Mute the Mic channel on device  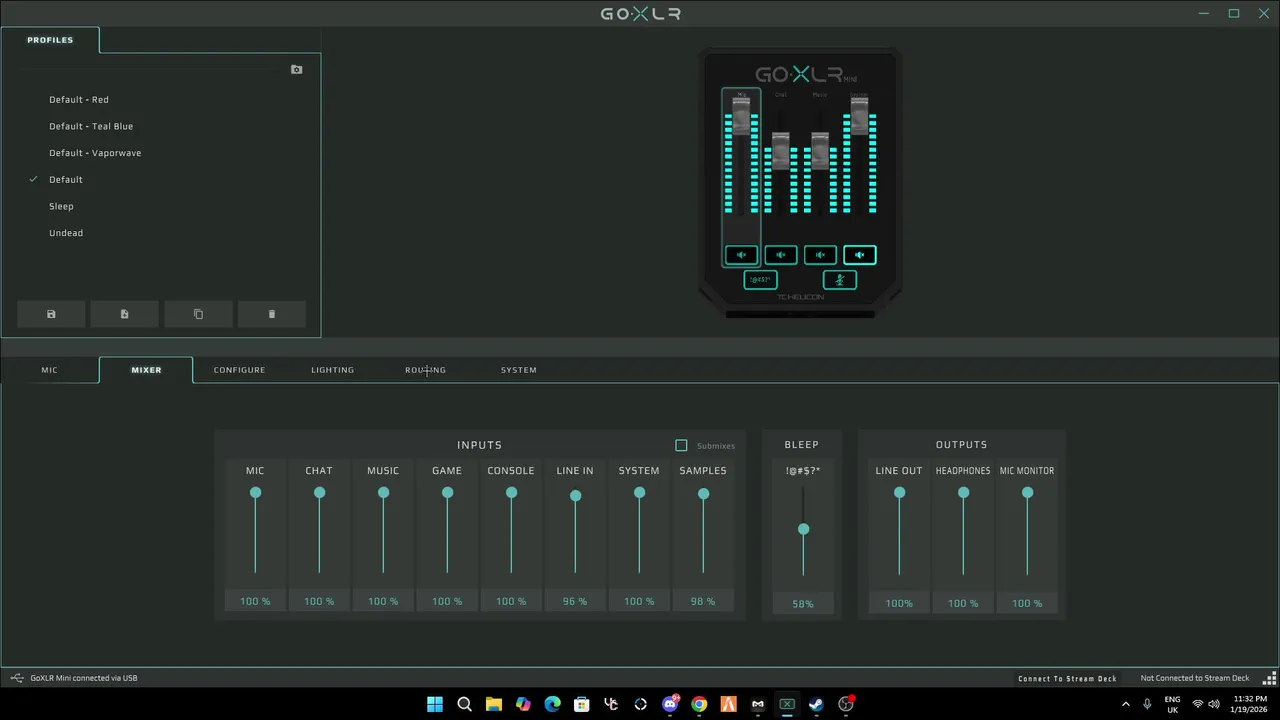click(x=741, y=255)
